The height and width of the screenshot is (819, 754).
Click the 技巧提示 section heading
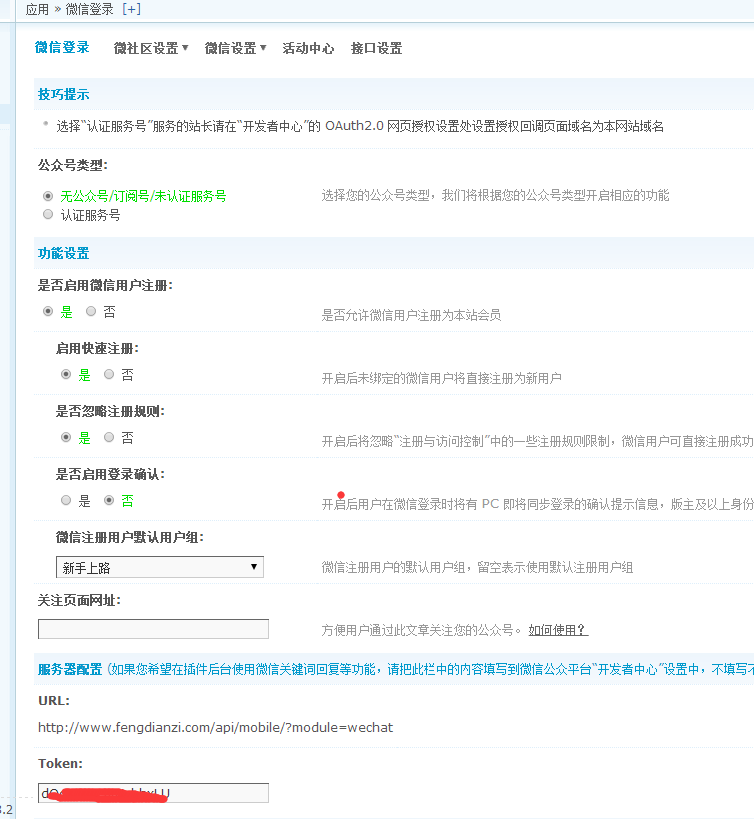pyautogui.click(x=64, y=95)
